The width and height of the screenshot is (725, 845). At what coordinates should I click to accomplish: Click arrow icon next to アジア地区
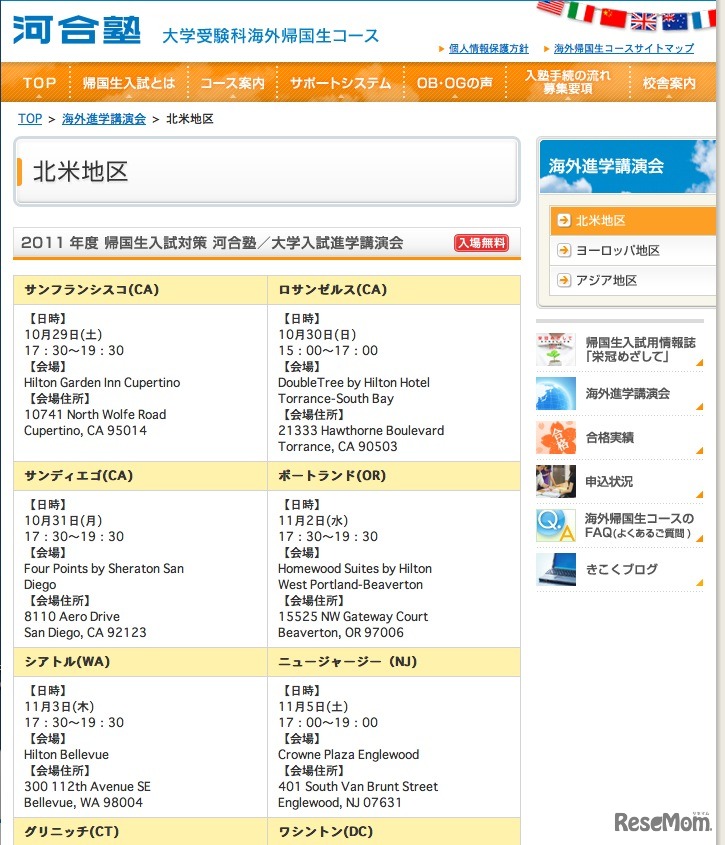[564, 280]
